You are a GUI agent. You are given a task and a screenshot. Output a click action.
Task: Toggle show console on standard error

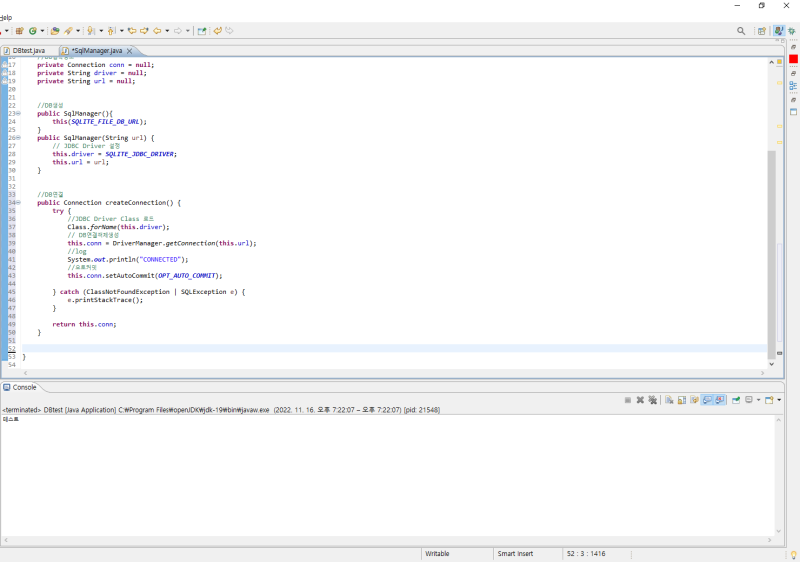click(720, 400)
